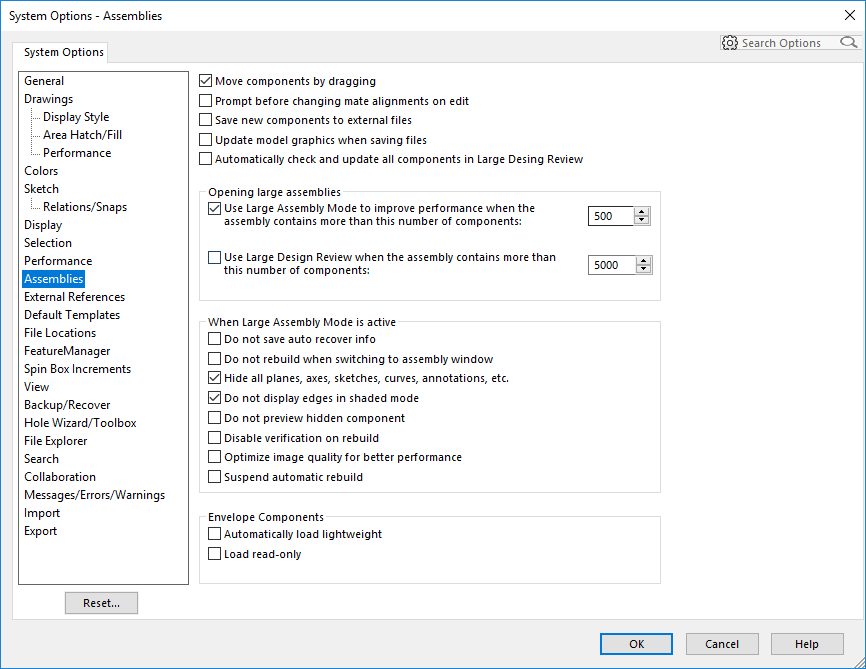866x669 pixels.
Task: Click the Reset... button
Action: (101, 603)
